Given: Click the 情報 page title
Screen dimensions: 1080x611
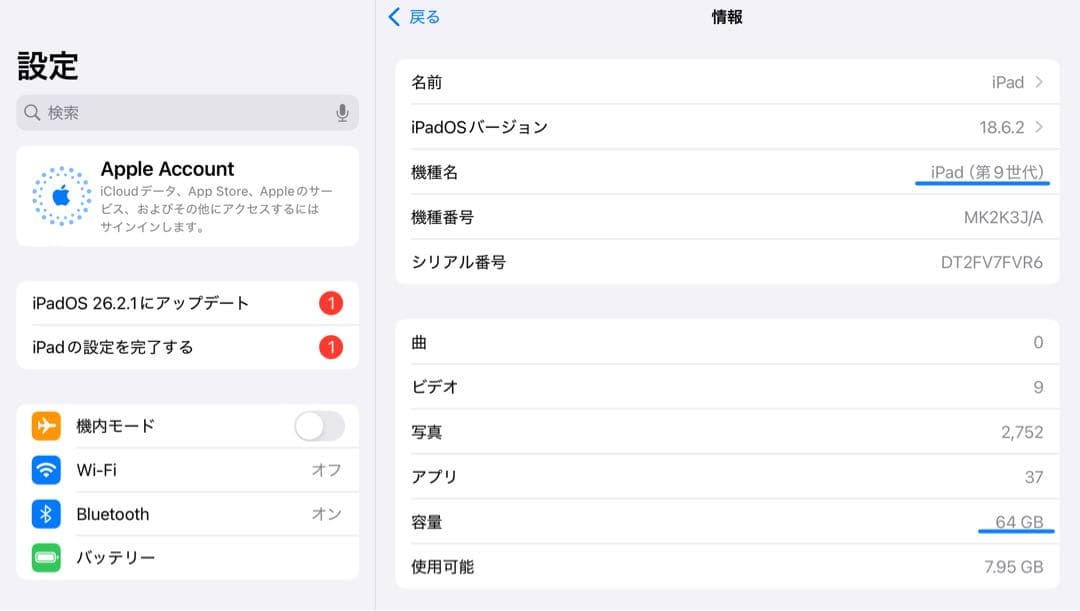Looking at the screenshot, I should [x=727, y=17].
